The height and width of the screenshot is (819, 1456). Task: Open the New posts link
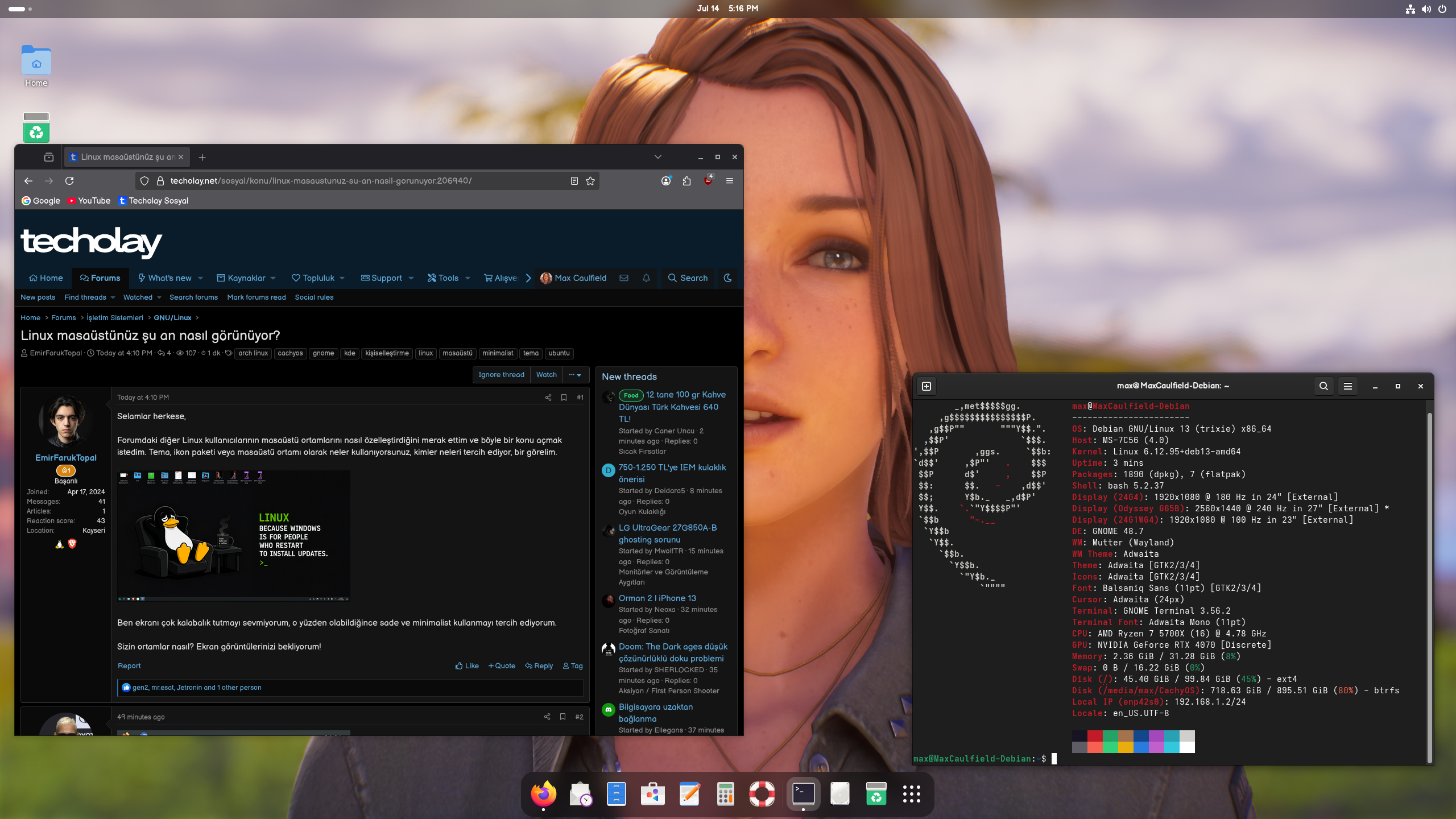coord(38,297)
